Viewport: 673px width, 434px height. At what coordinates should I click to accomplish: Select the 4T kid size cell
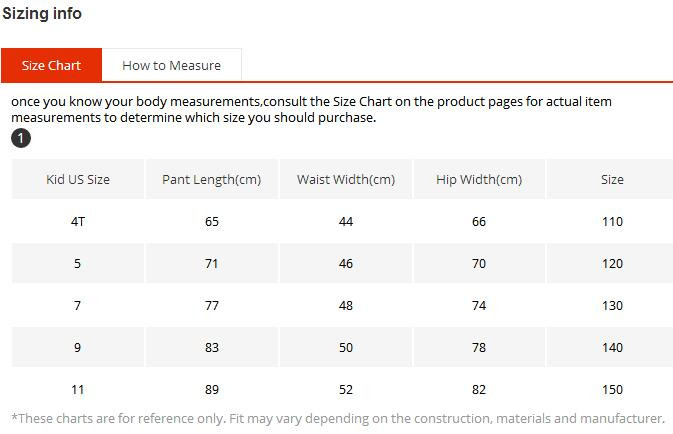(x=78, y=222)
